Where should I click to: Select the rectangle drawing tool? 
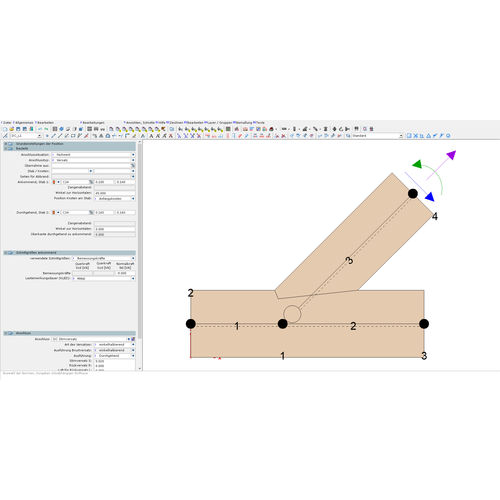(x=73, y=136)
